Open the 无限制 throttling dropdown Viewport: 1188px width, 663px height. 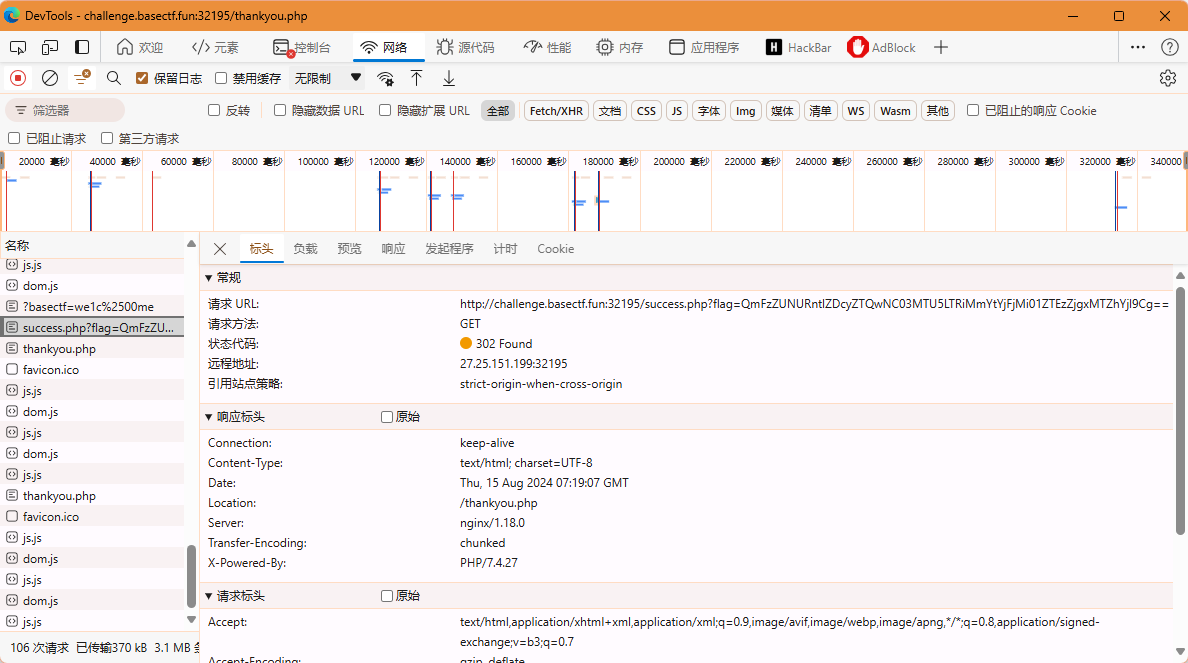tap(327, 78)
